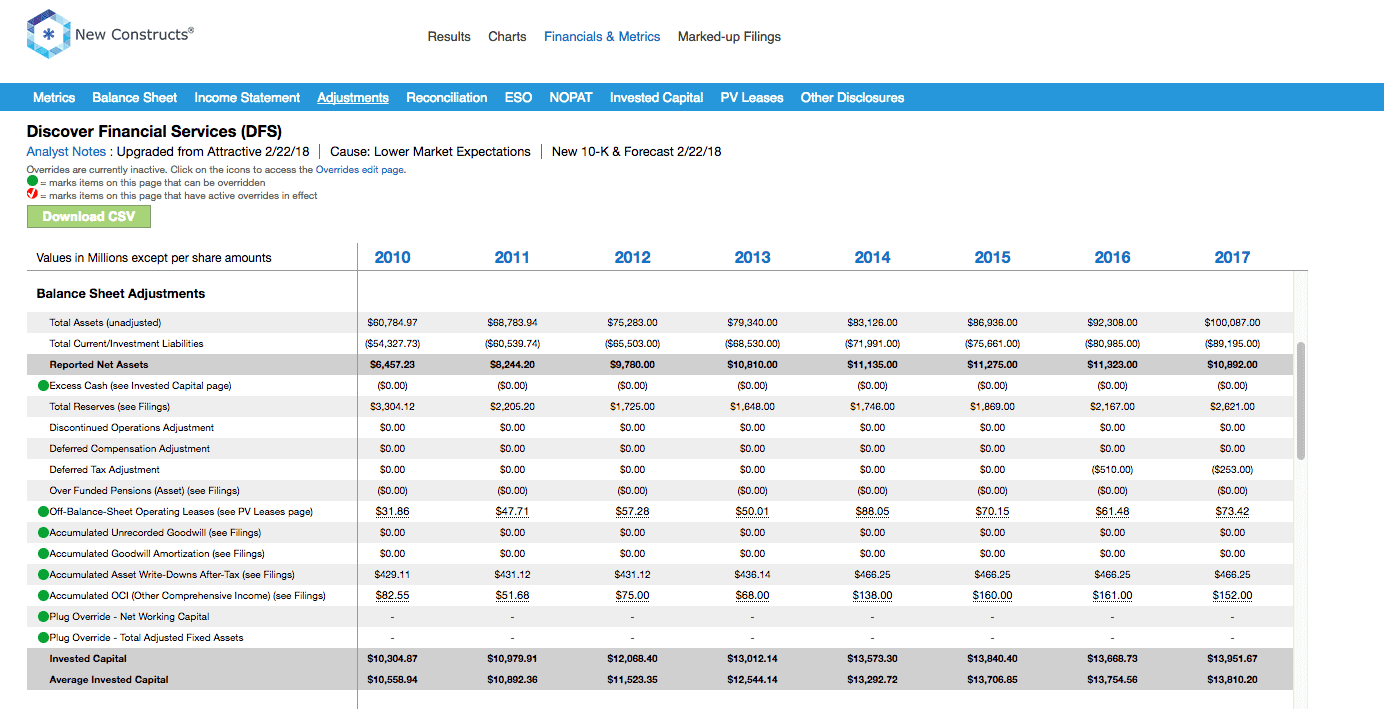The image size is (1384, 709).
Task: Open the Results page
Action: coord(449,36)
